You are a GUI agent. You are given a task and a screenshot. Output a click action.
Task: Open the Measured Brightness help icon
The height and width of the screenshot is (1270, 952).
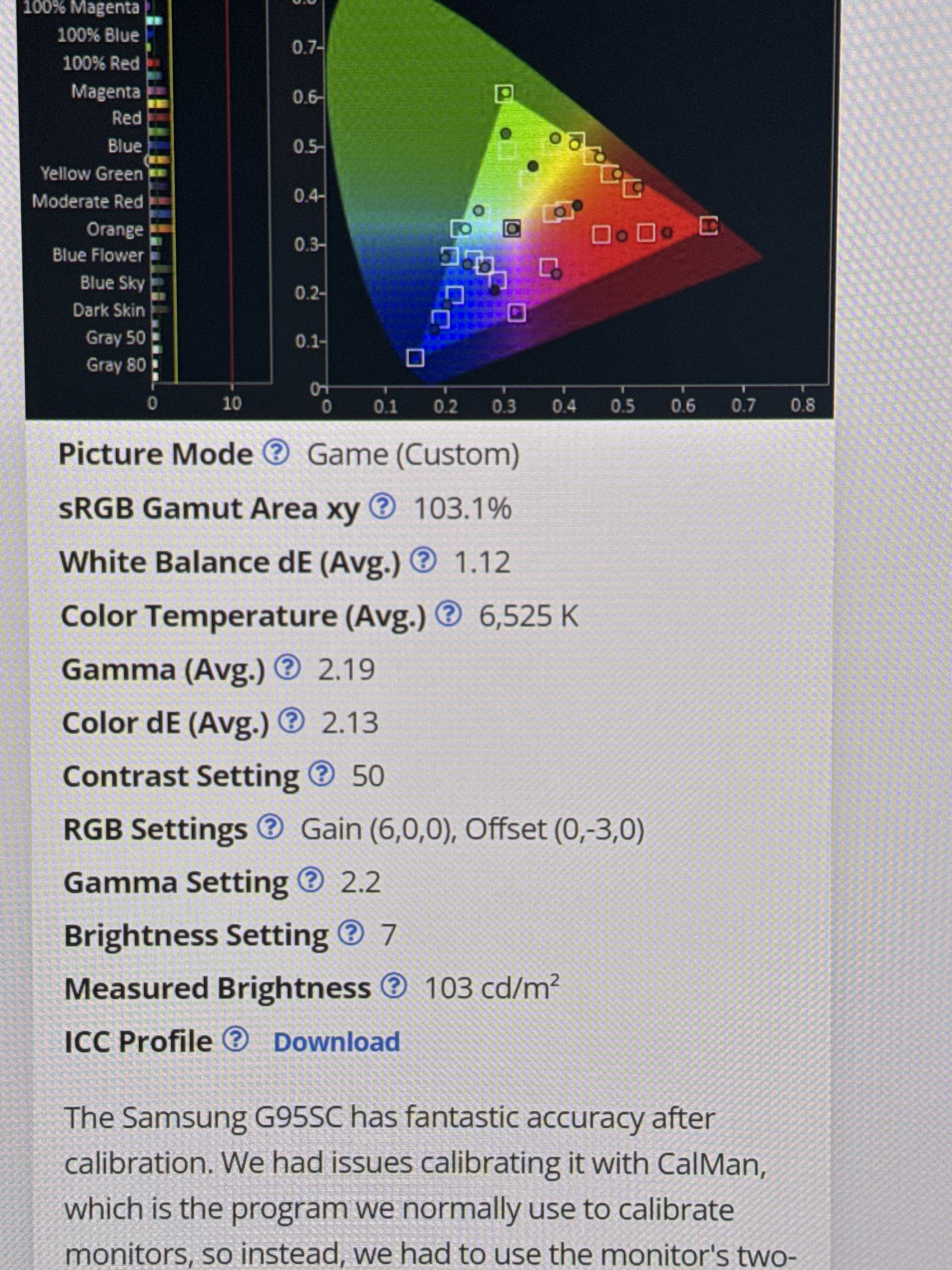point(394,987)
